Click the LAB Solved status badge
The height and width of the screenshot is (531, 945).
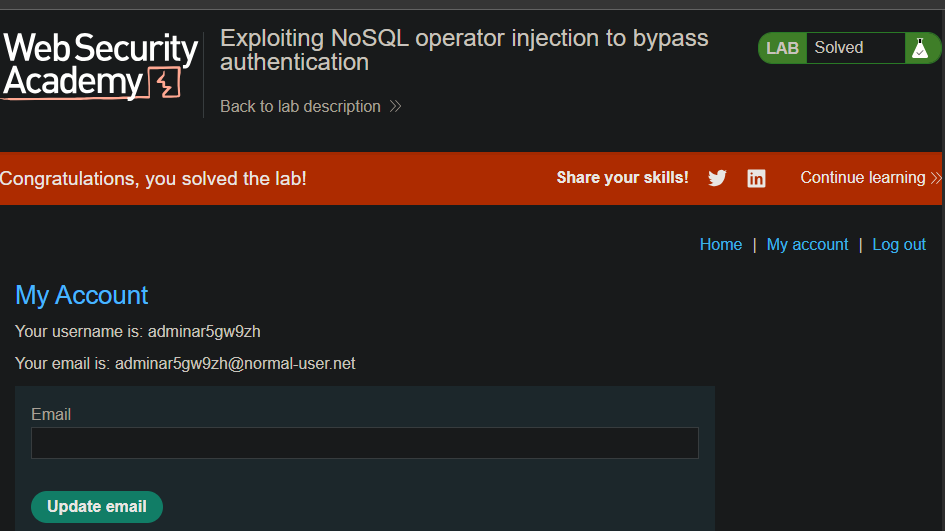point(849,48)
